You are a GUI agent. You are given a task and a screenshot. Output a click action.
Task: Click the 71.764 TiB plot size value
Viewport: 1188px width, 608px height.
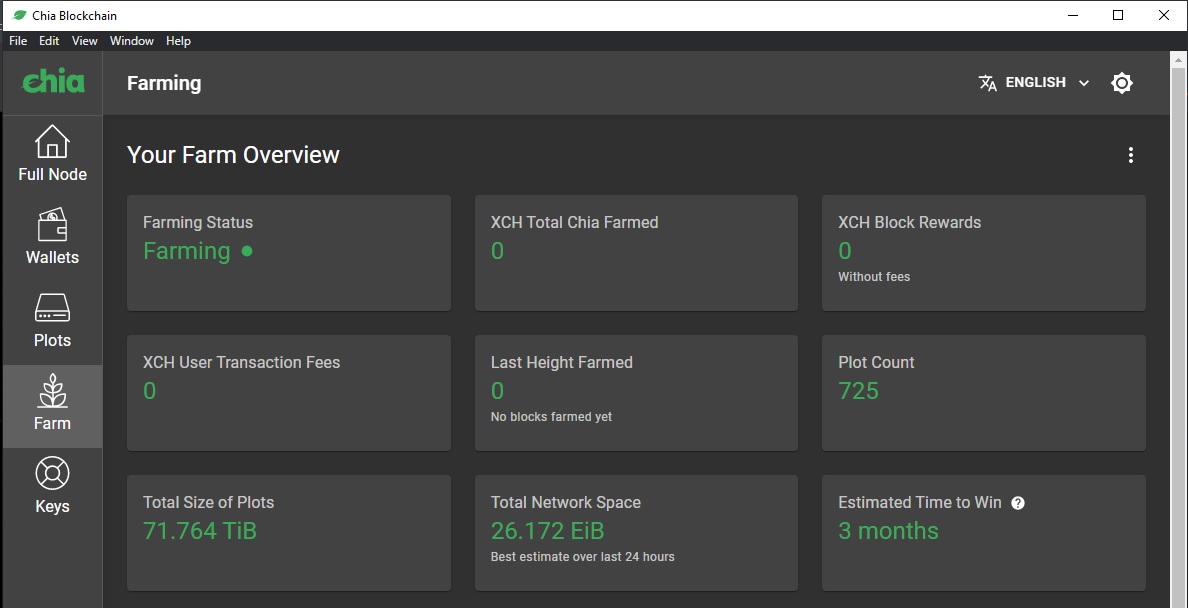point(200,531)
